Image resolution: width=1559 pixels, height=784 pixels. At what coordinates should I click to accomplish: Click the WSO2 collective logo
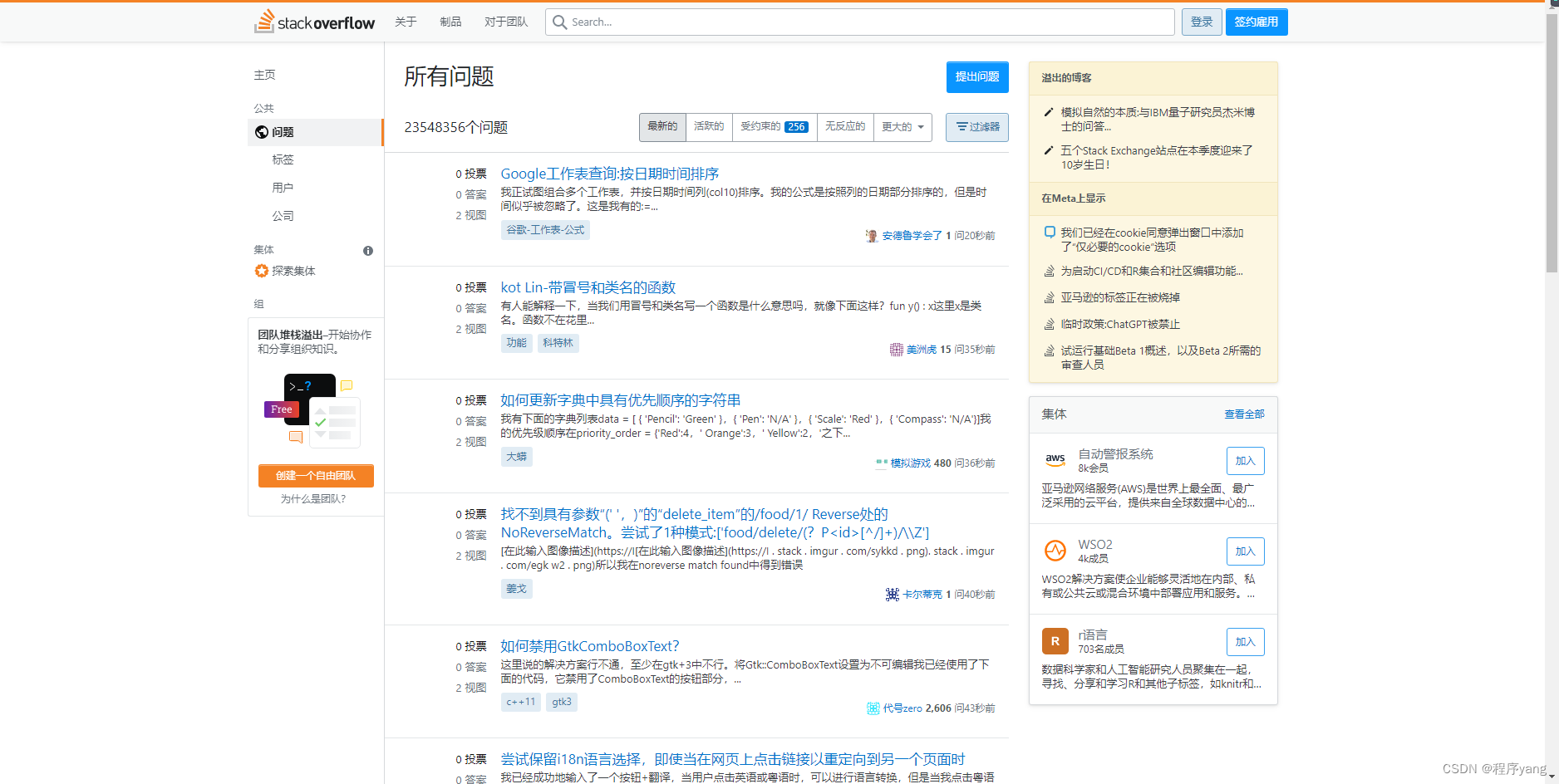pyautogui.click(x=1055, y=551)
